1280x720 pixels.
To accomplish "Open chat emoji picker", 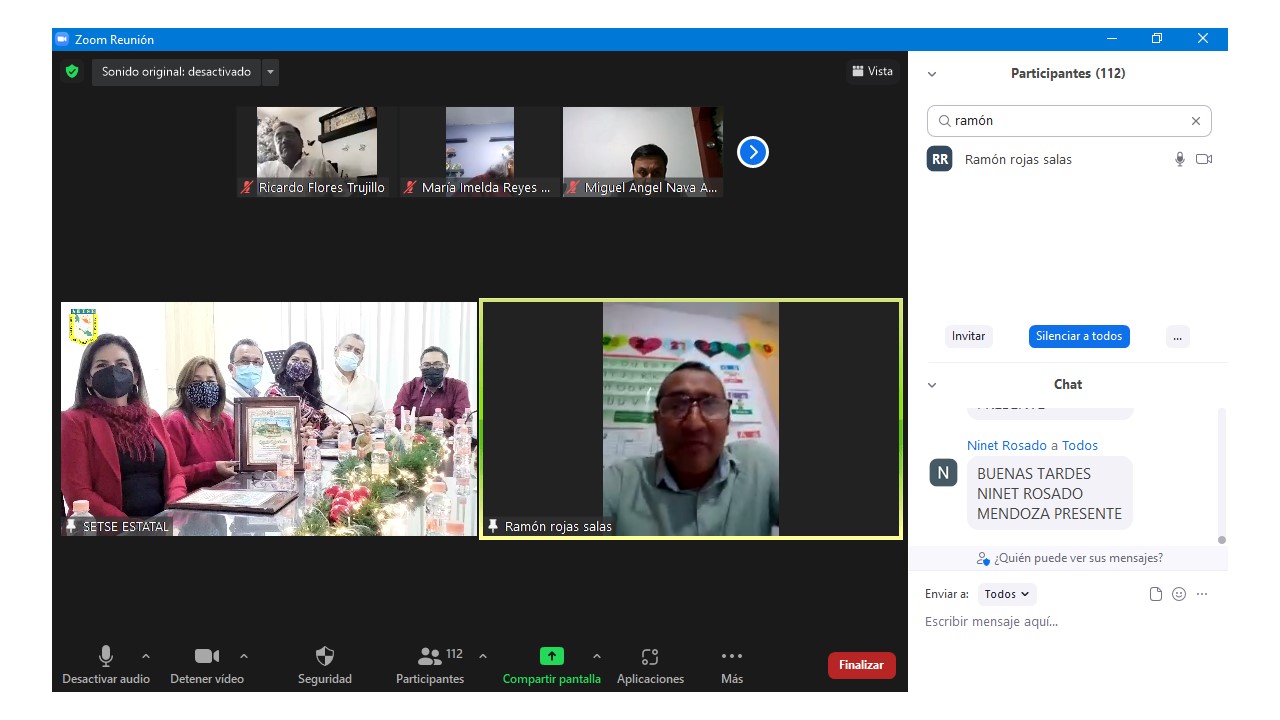I will point(1179,594).
